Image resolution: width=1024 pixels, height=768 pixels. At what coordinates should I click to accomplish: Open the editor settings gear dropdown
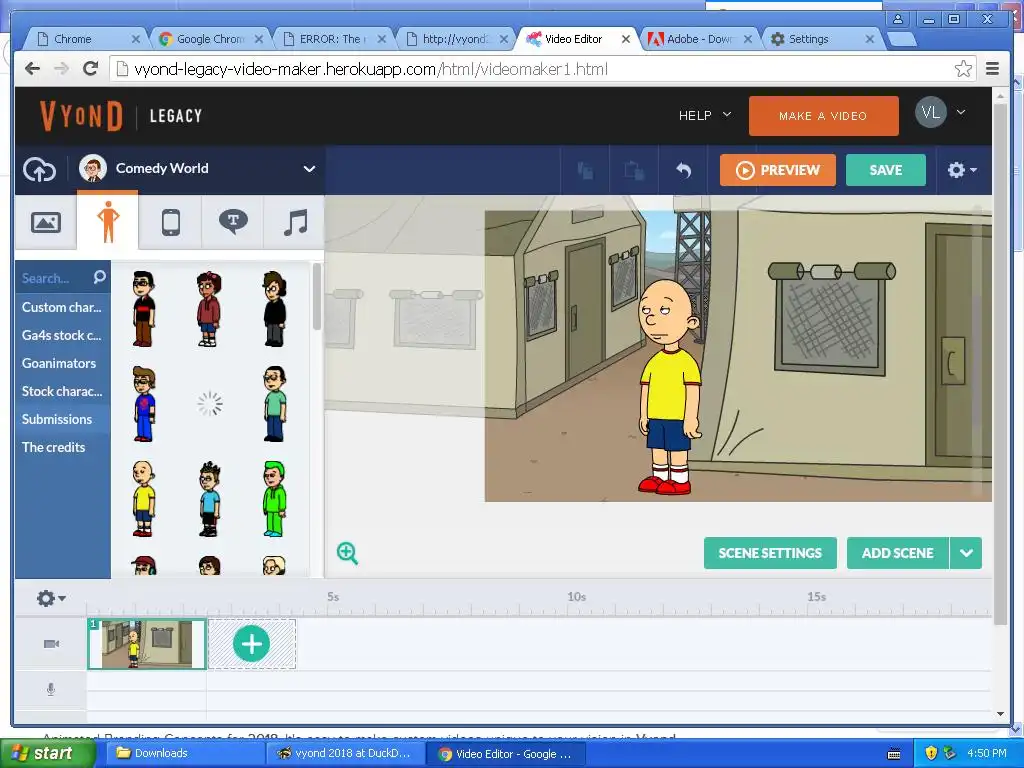(x=961, y=170)
